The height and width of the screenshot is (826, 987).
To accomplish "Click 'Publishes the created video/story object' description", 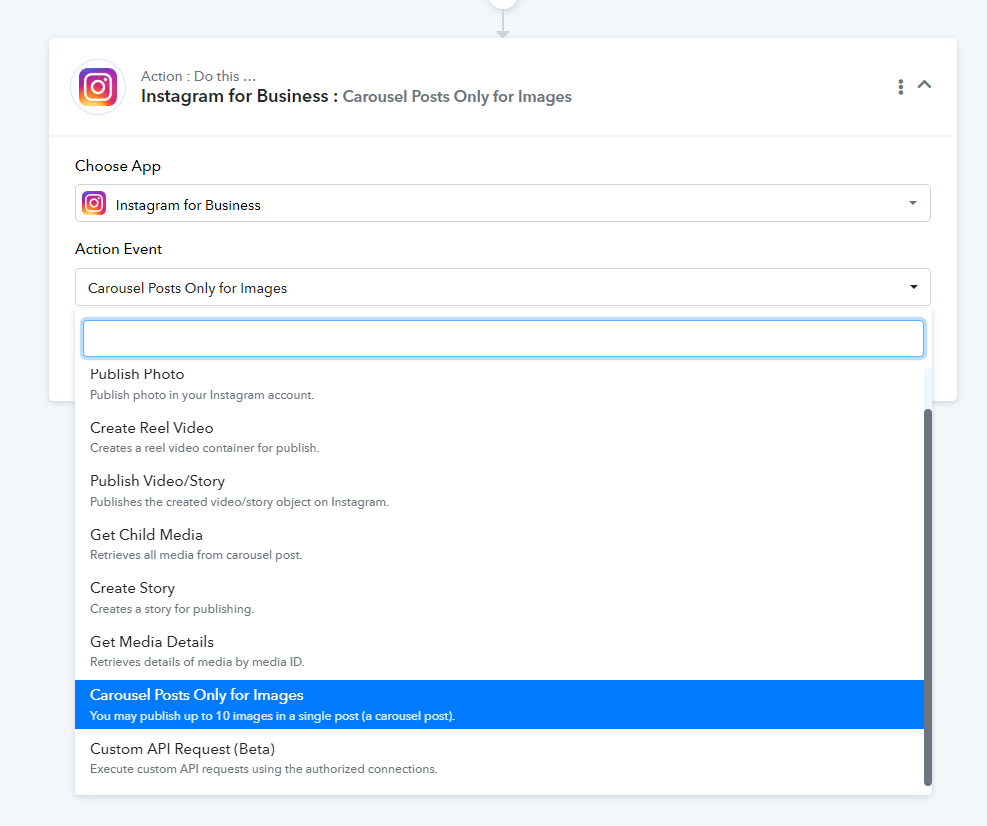I will [x=239, y=502].
